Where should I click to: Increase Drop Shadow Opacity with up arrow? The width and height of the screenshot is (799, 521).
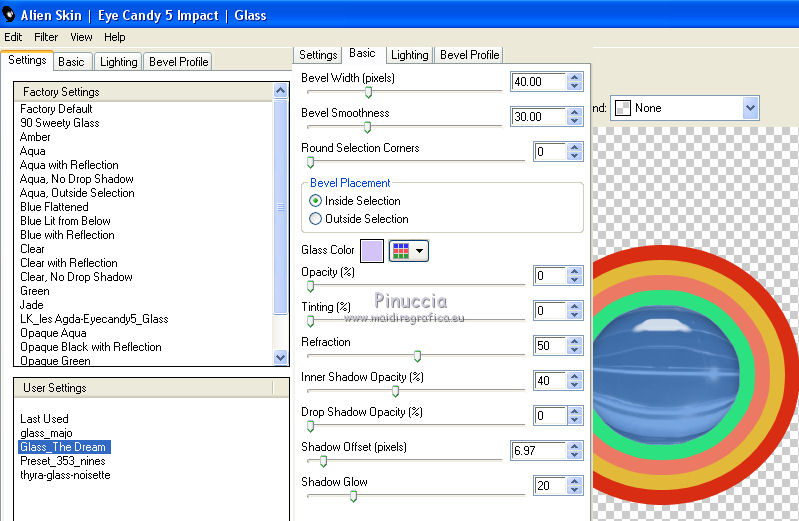coord(575,411)
